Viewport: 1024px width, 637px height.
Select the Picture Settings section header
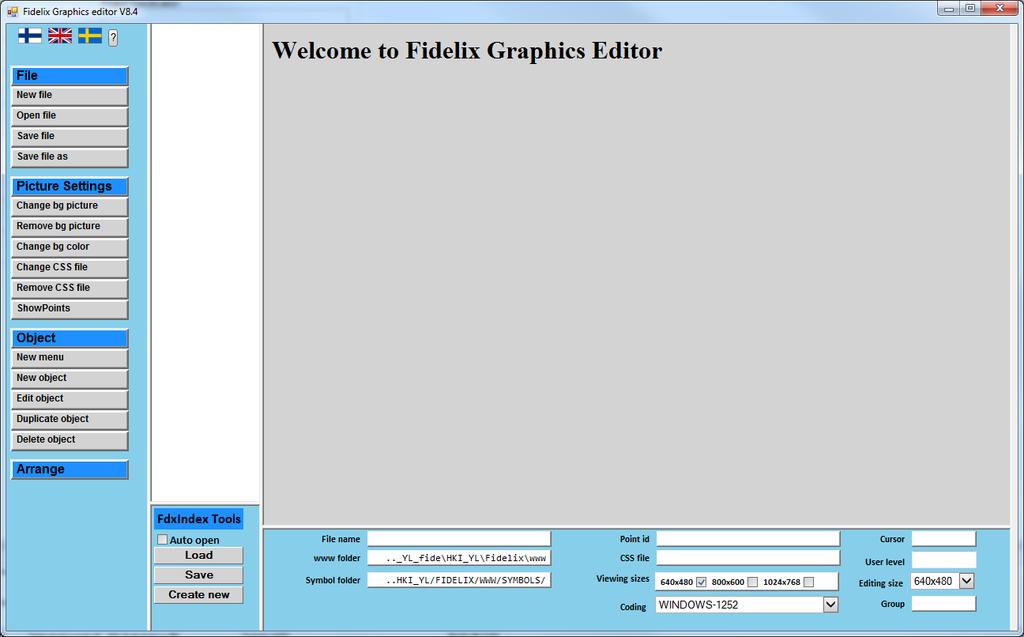pos(69,186)
